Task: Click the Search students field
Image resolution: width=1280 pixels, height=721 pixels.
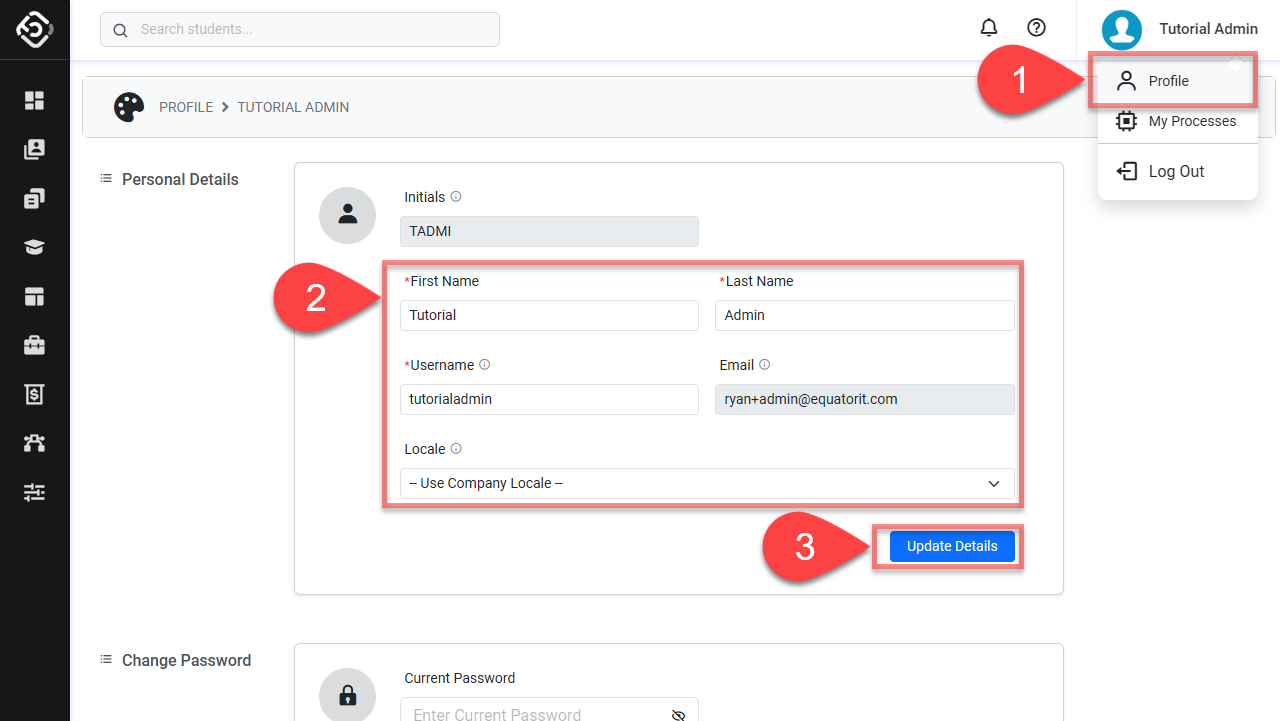Action: [x=300, y=29]
